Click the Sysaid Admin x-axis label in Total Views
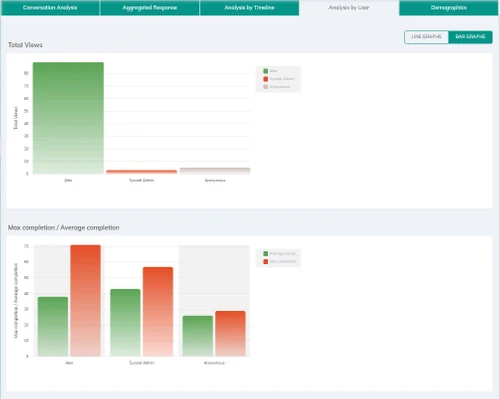The image size is (500, 399). (142, 180)
